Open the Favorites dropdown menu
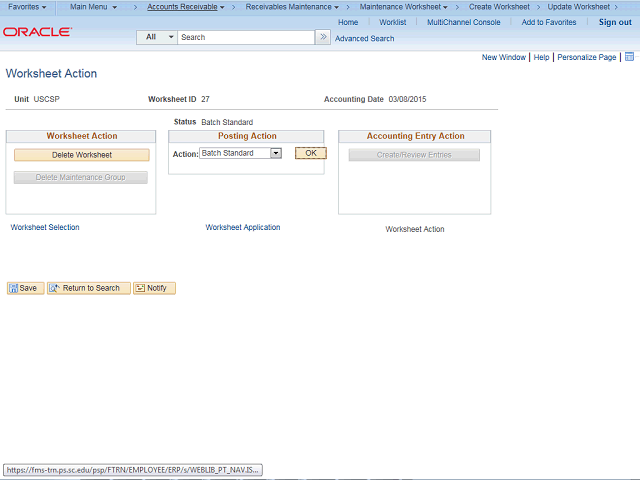This screenshot has width=640, height=480. pos(27,7)
